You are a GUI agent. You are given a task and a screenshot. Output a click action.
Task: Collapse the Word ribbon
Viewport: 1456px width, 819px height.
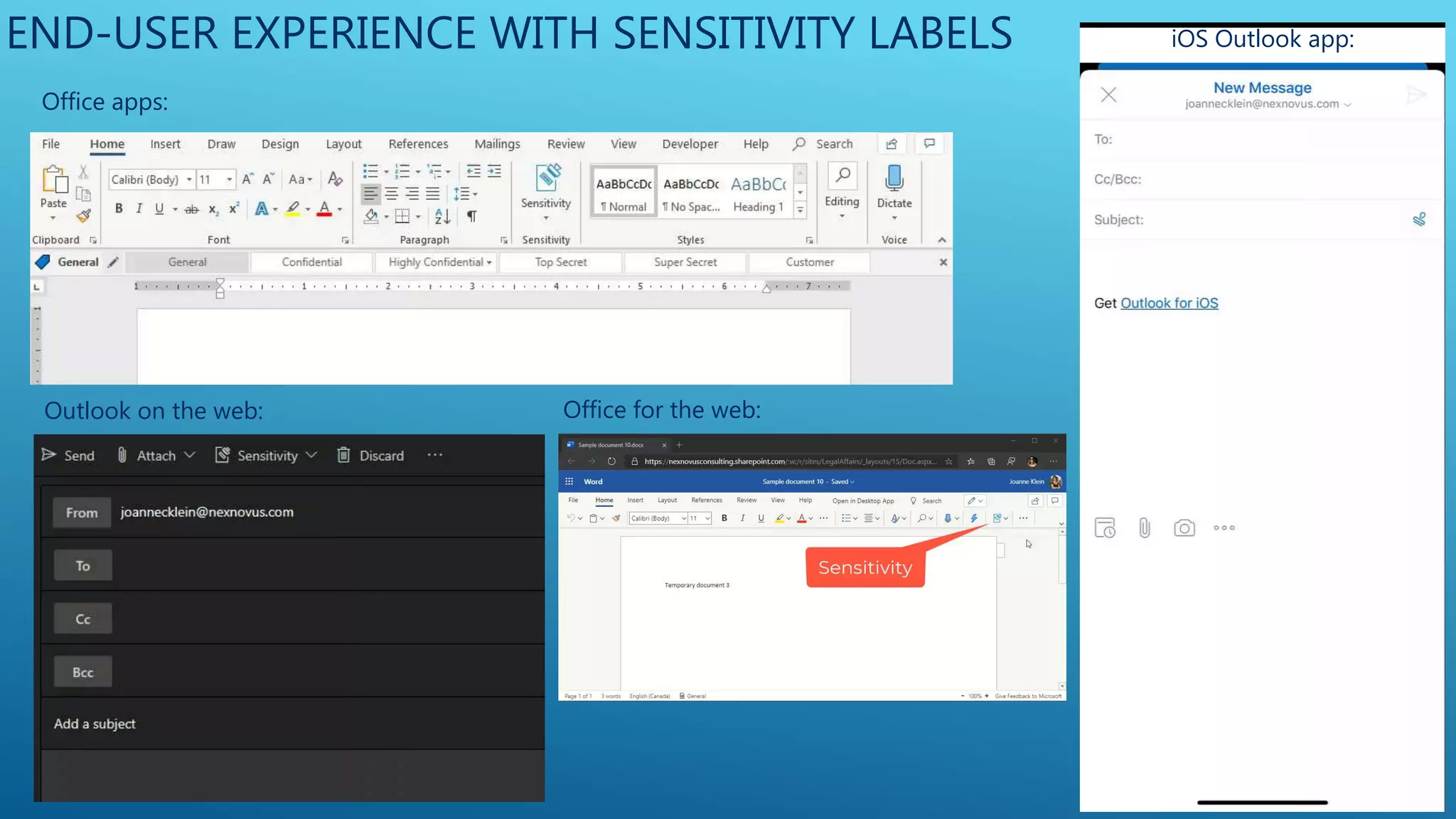click(x=942, y=240)
